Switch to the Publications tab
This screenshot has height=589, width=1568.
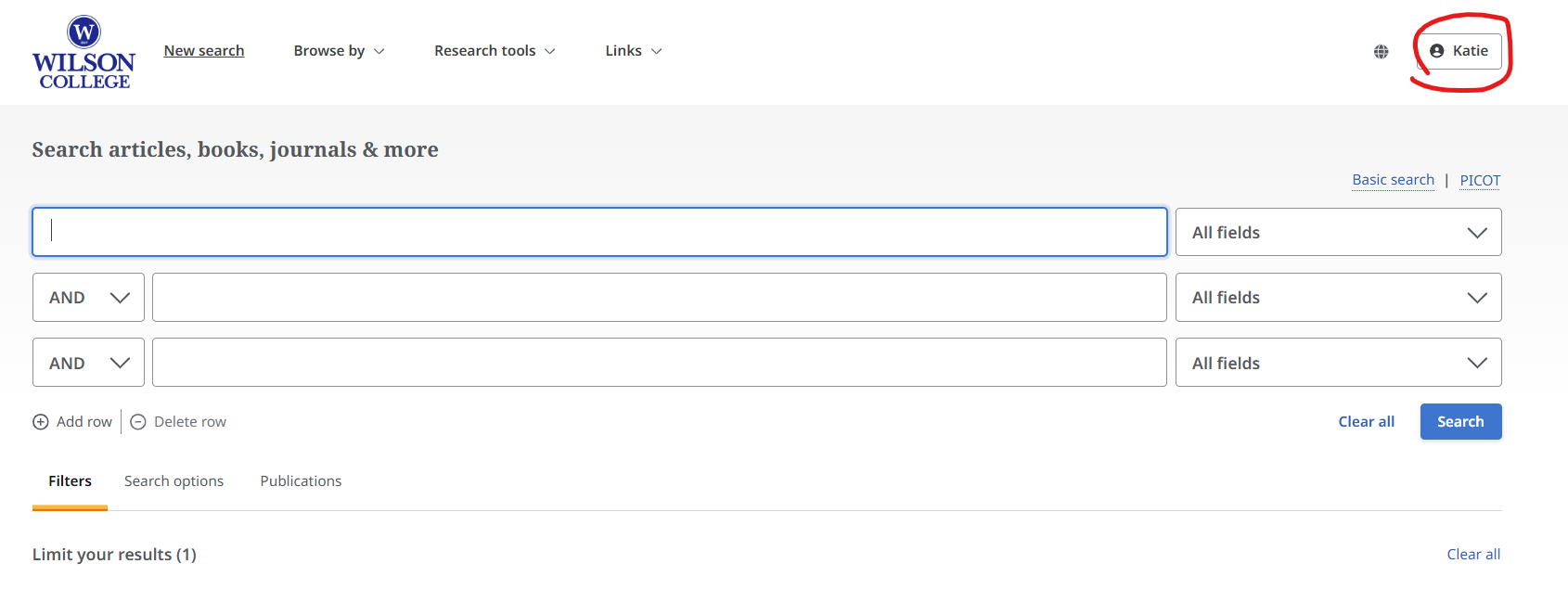pyautogui.click(x=301, y=480)
